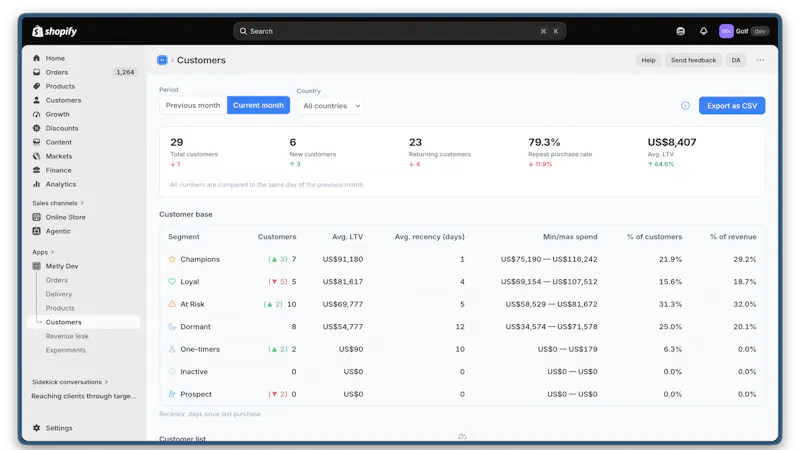This screenshot has height=450, width=800.
Task: Open the Analytics bar chart icon
Action: coord(36,184)
